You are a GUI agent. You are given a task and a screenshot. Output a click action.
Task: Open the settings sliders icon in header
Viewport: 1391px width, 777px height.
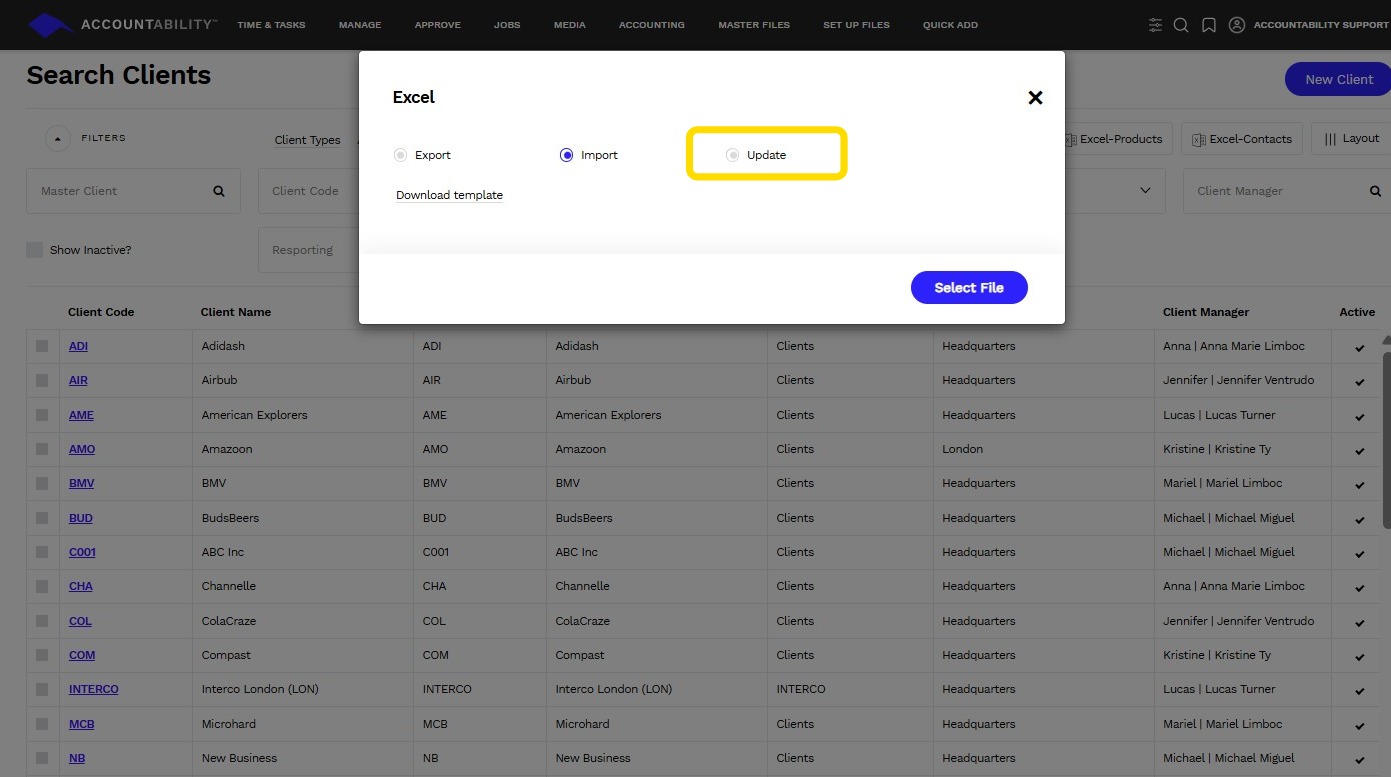[1155, 25]
